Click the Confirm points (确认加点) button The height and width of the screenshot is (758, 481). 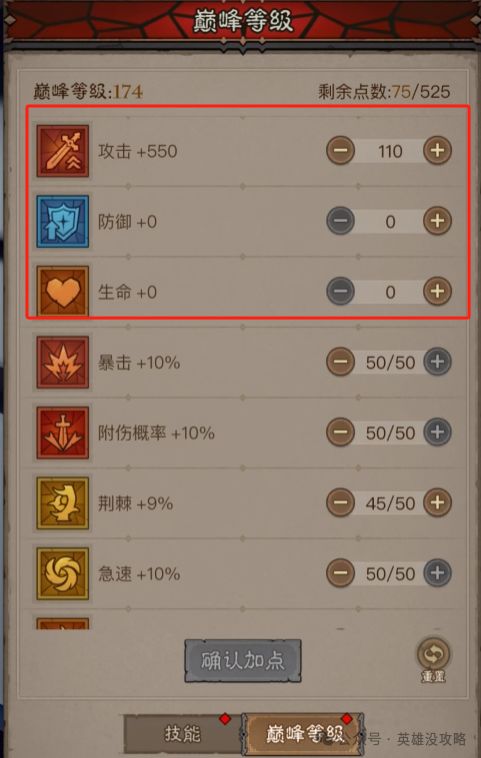(243, 661)
